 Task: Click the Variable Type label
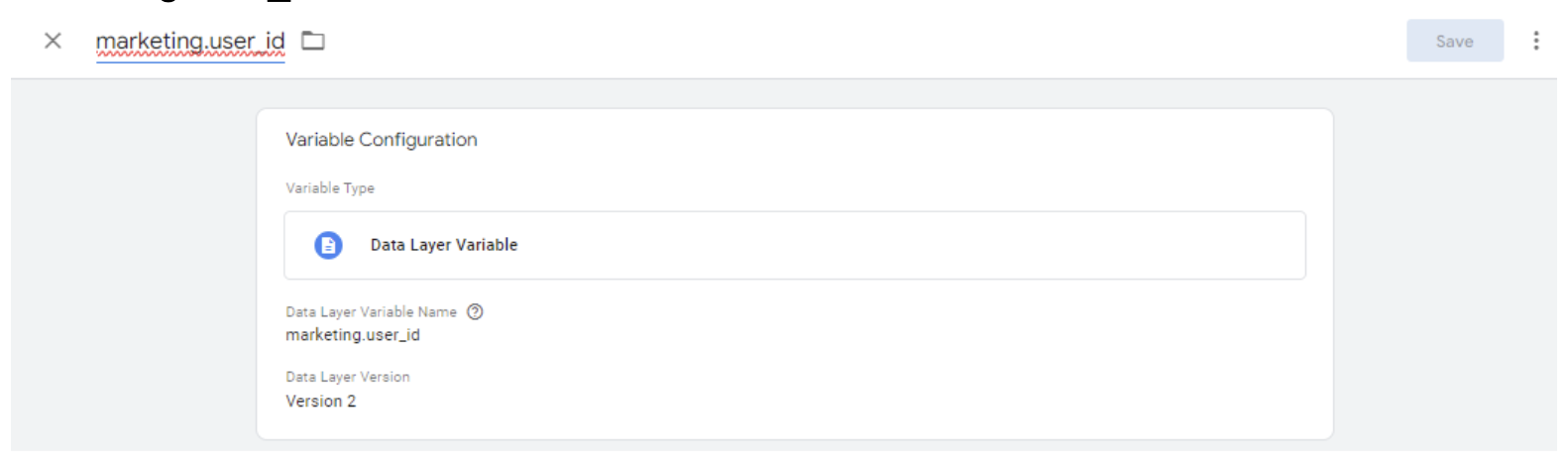pos(330,188)
